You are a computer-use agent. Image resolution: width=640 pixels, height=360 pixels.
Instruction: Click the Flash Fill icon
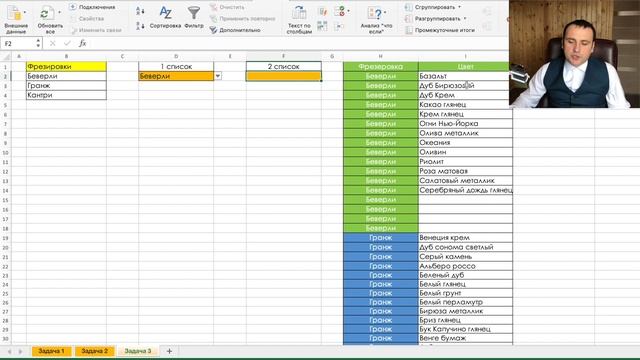322,12
